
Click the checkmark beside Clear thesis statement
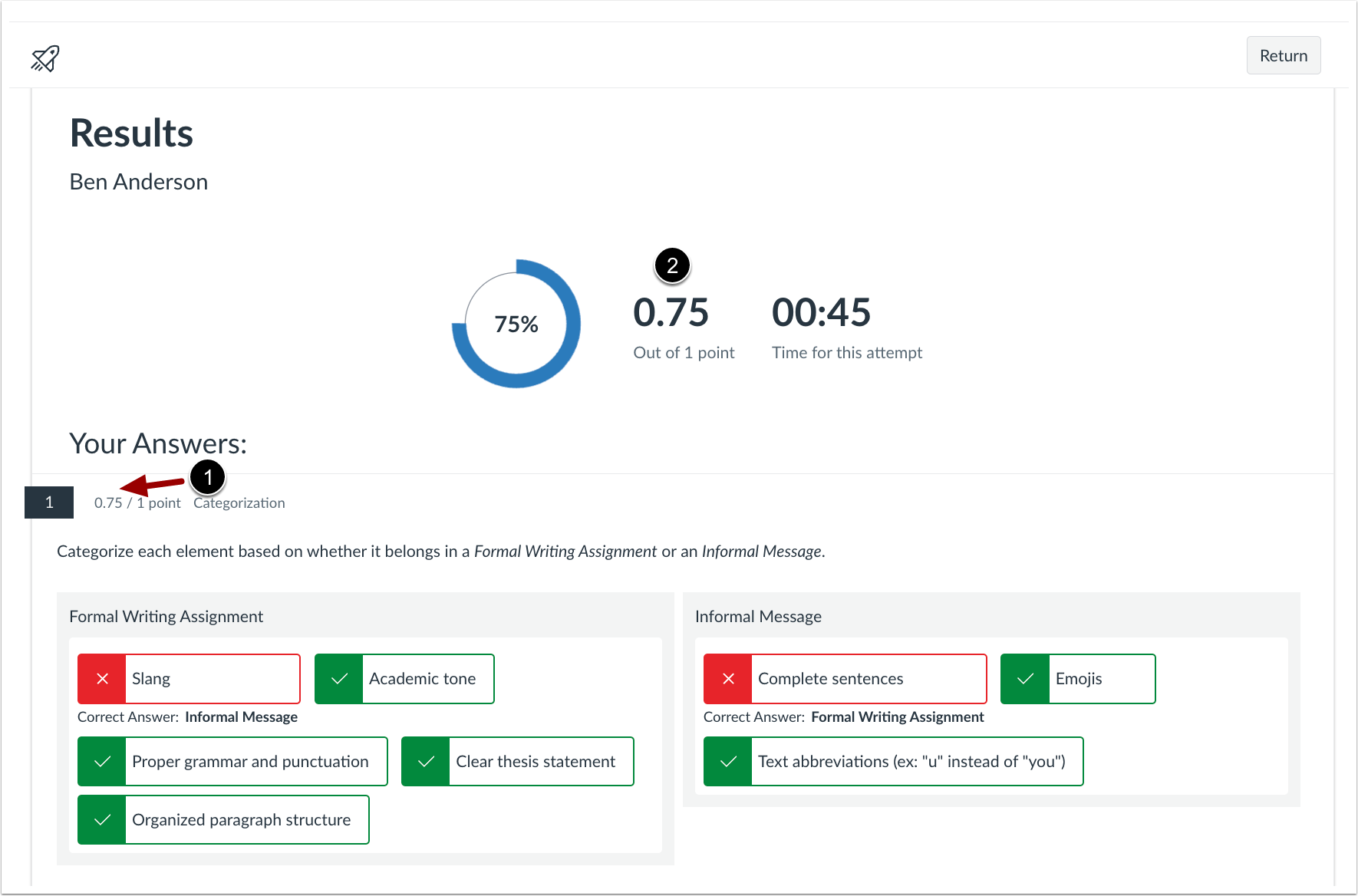426,761
